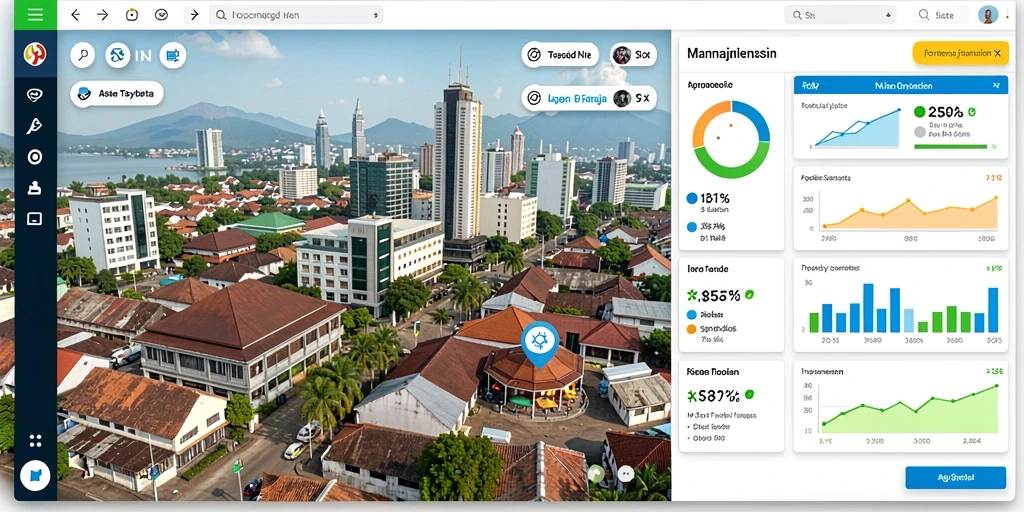Click the 'Siot' avatar pill on the map

[x=633, y=56]
